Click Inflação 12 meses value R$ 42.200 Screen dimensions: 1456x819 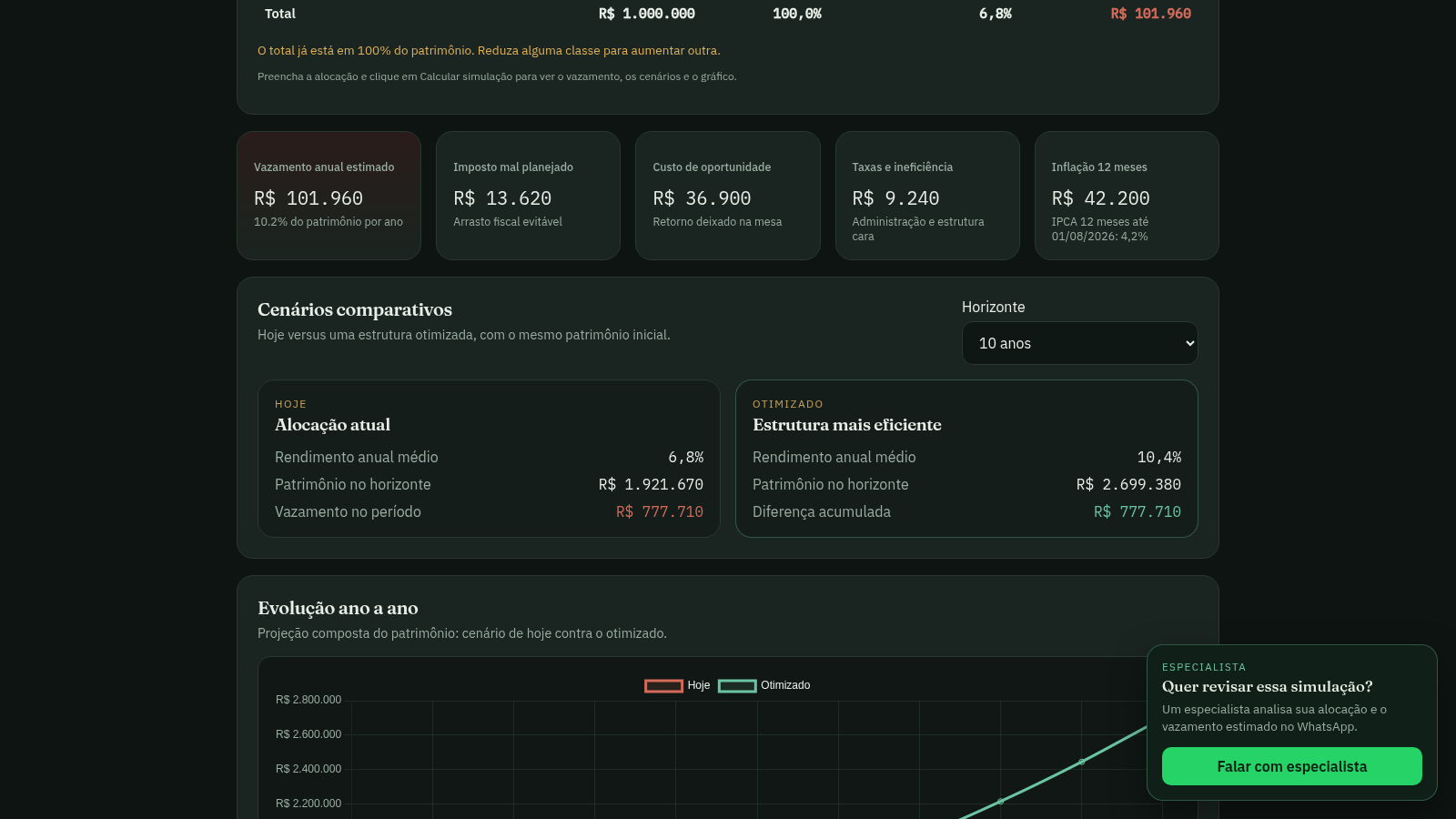(1100, 198)
